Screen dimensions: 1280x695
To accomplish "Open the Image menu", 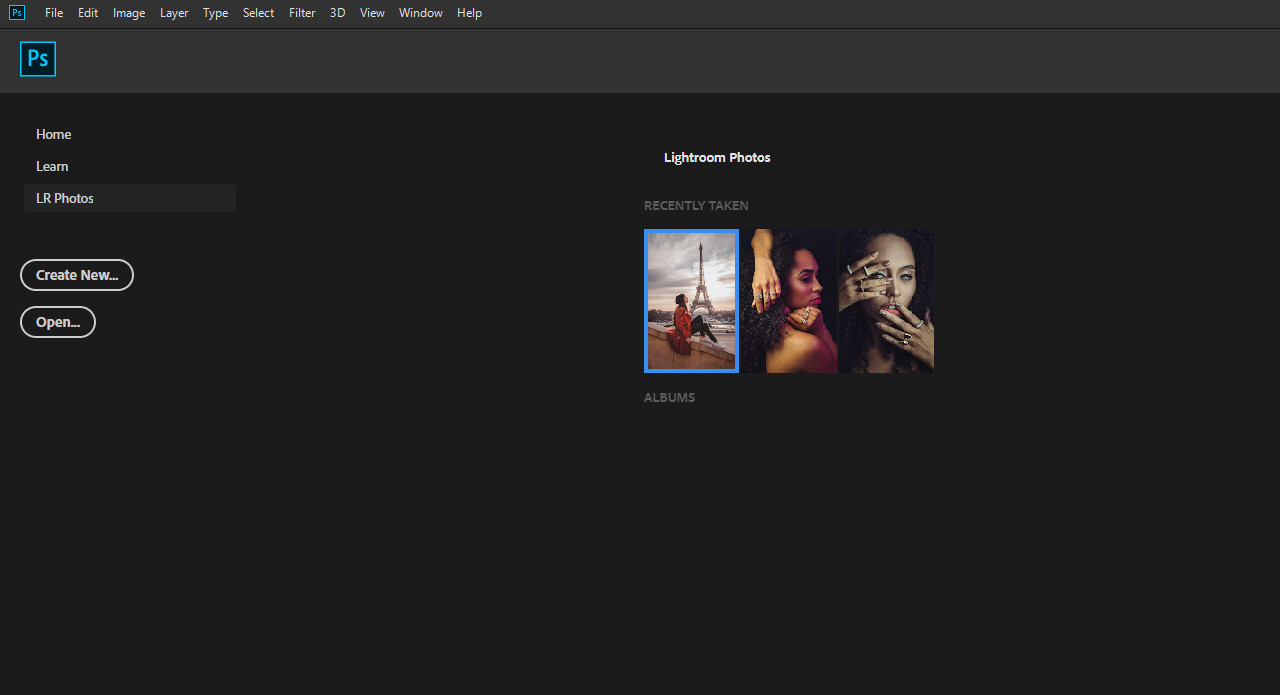I will pyautogui.click(x=129, y=13).
